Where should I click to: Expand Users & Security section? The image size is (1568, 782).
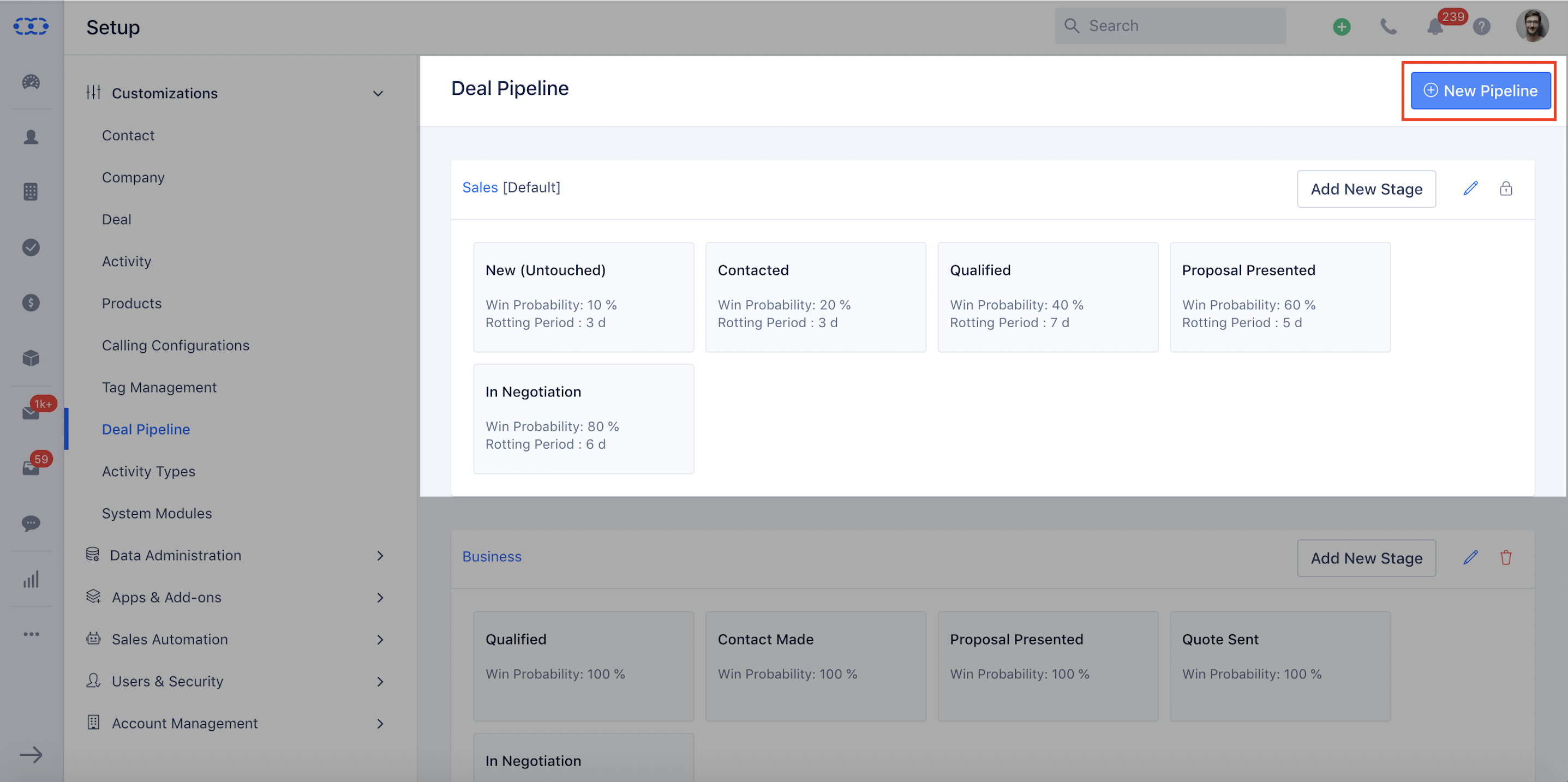[380, 682]
